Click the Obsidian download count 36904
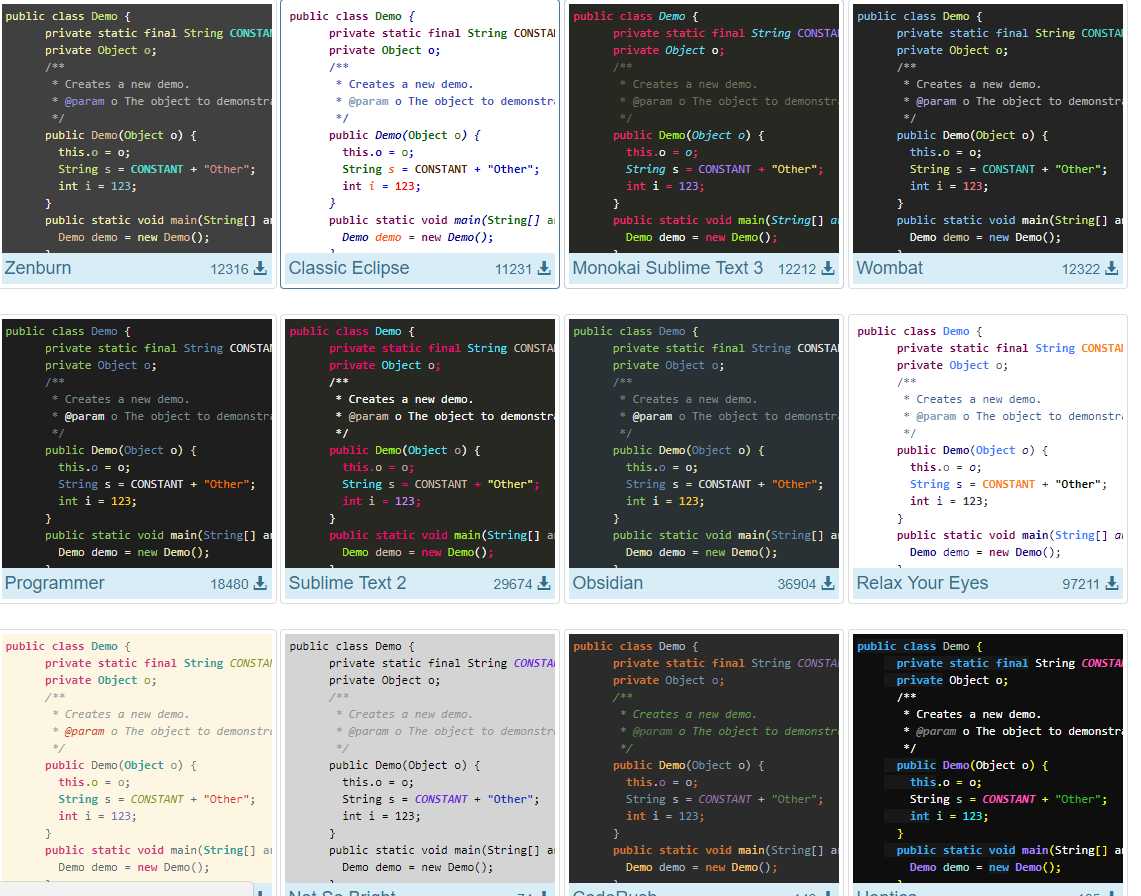 (x=797, y=584)
